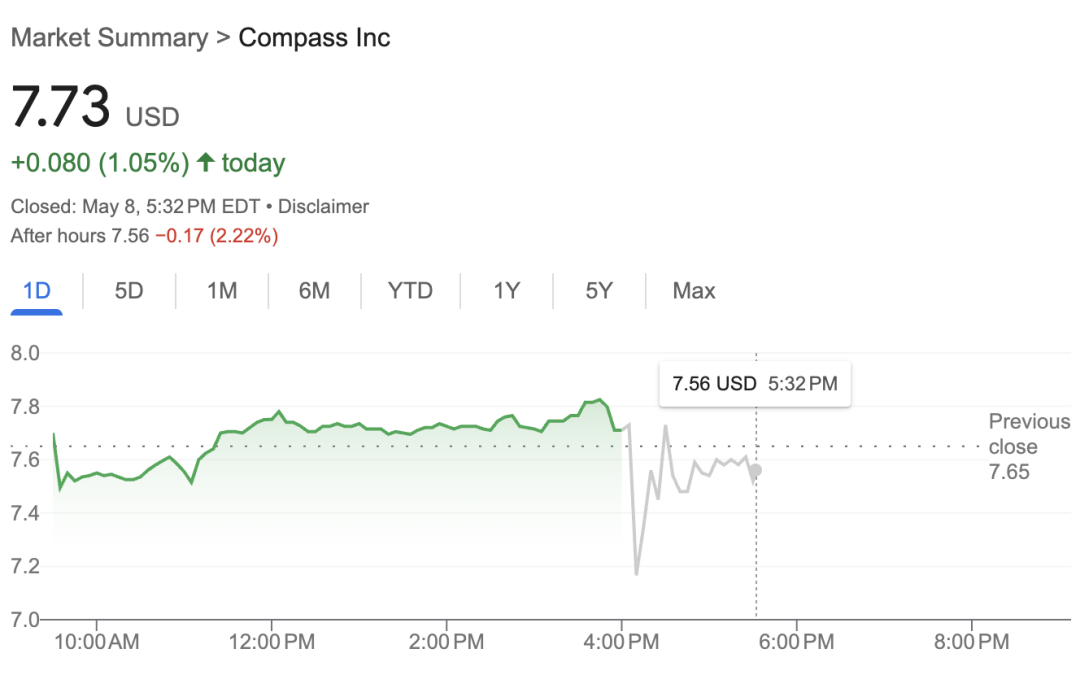Show the 5Y price chart

click(599, 291)
